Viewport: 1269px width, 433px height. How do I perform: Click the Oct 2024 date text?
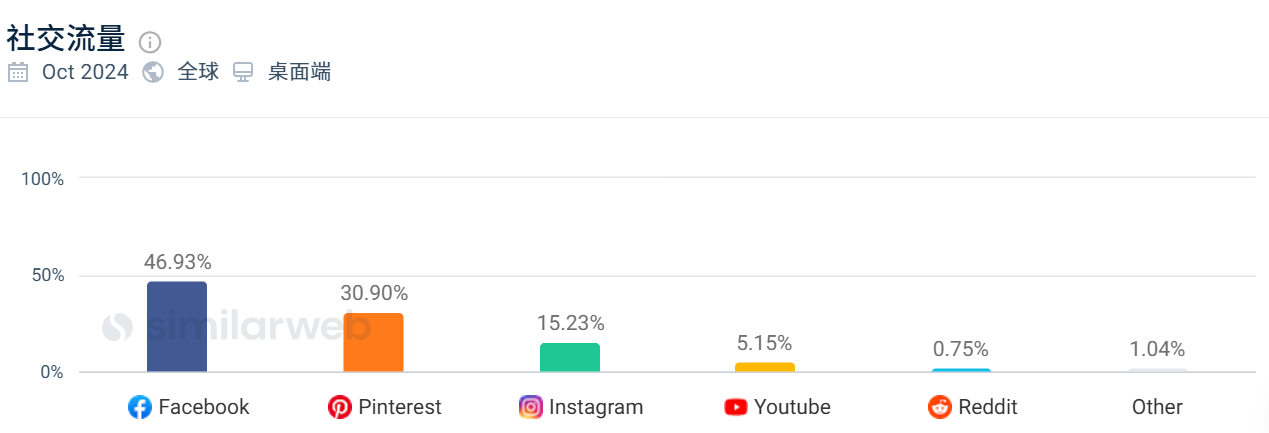85,72
